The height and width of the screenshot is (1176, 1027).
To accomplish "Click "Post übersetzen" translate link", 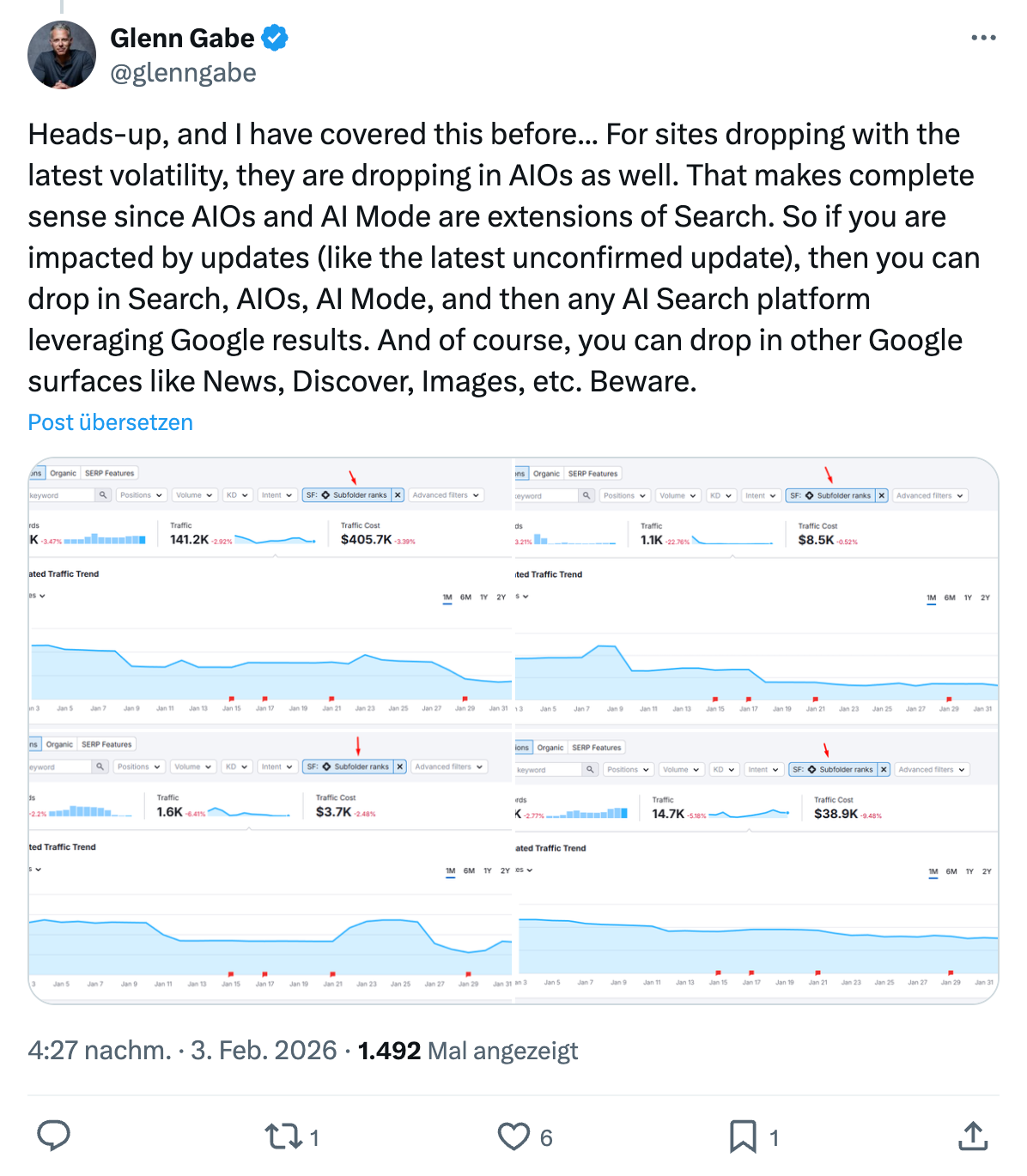I will click(110, 422).
